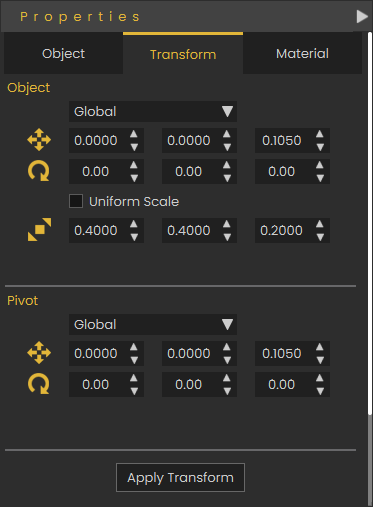
Task: Increase Object Z position 0.1050 with up arrow
Action: [320, 134]
